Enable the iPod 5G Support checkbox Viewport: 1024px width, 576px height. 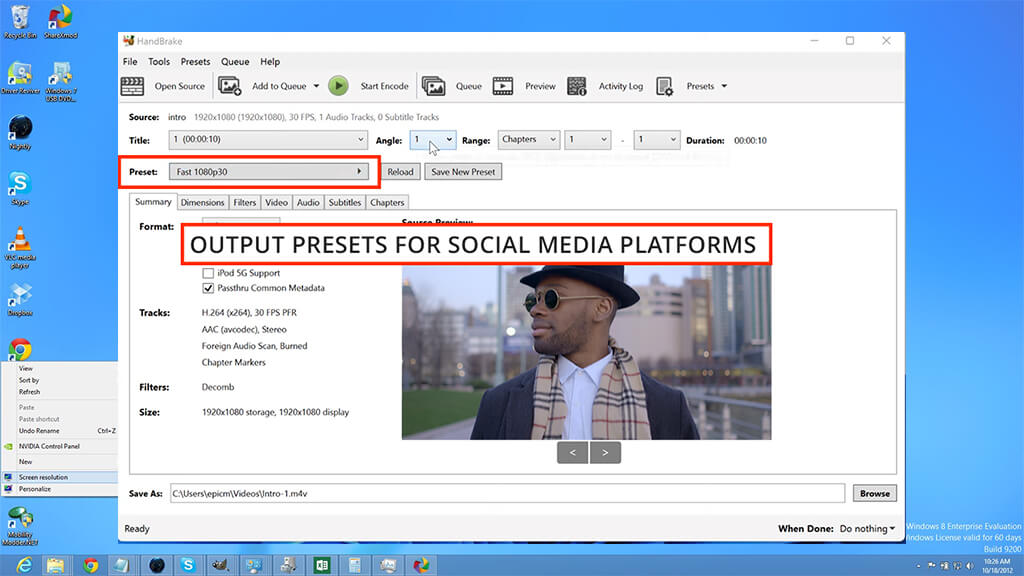(x=208, y=273)
